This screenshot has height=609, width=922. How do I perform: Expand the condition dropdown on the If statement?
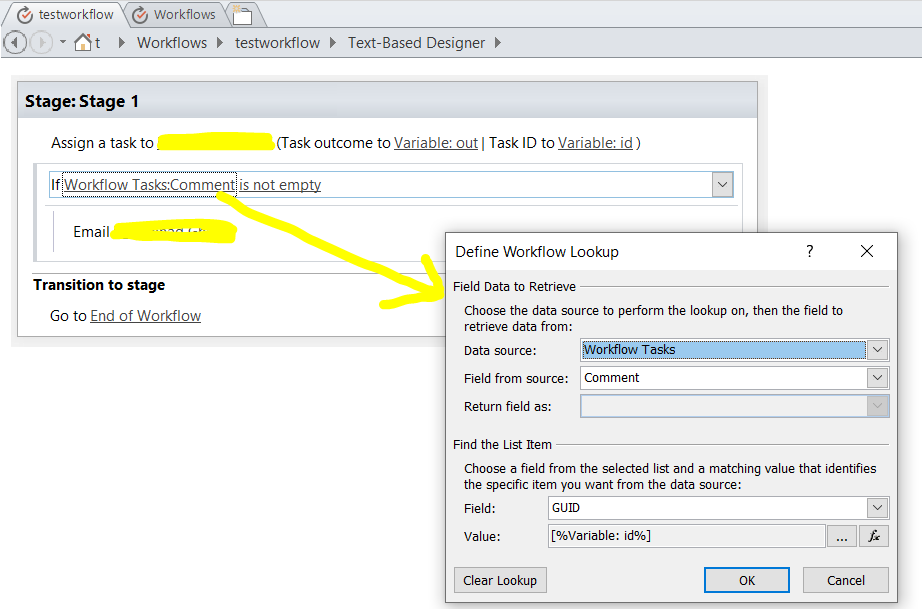click(x=722, y=184)
